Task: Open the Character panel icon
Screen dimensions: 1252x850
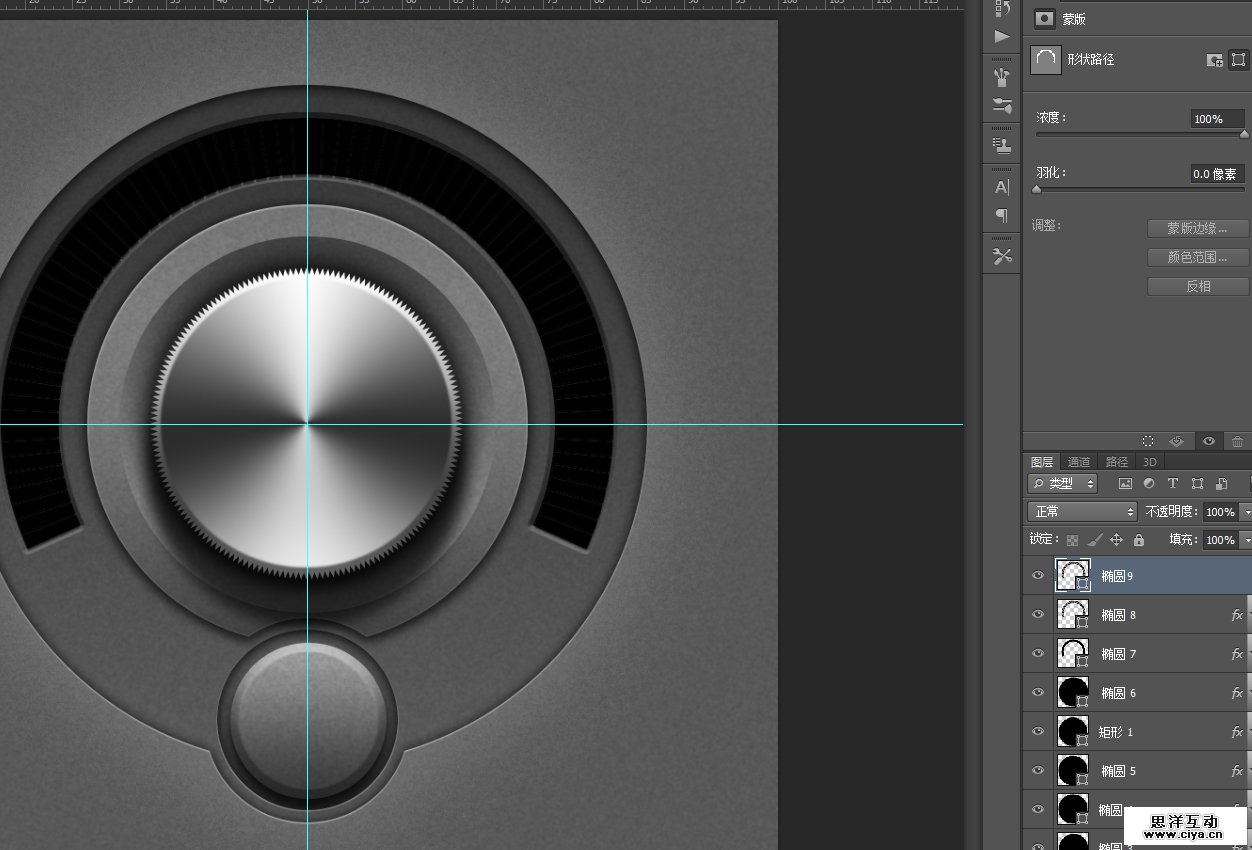Action: (1001, 187)
